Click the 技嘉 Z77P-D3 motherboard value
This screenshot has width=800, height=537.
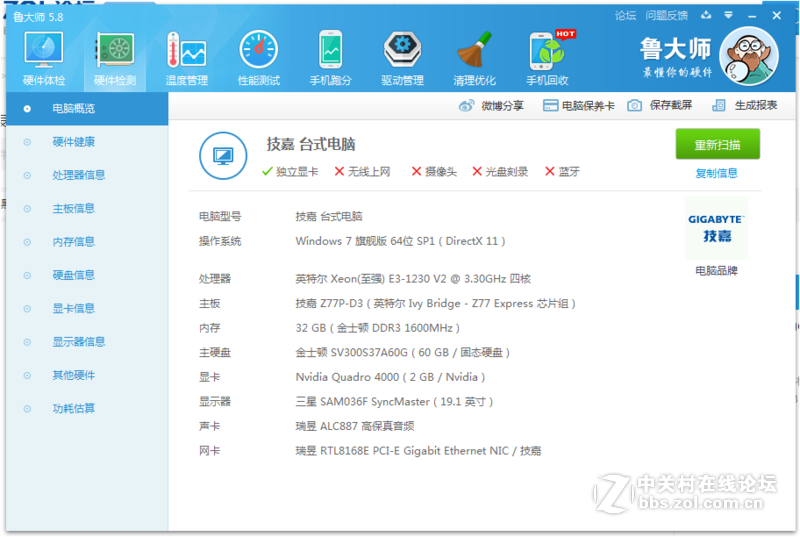[x=436, y=303]
